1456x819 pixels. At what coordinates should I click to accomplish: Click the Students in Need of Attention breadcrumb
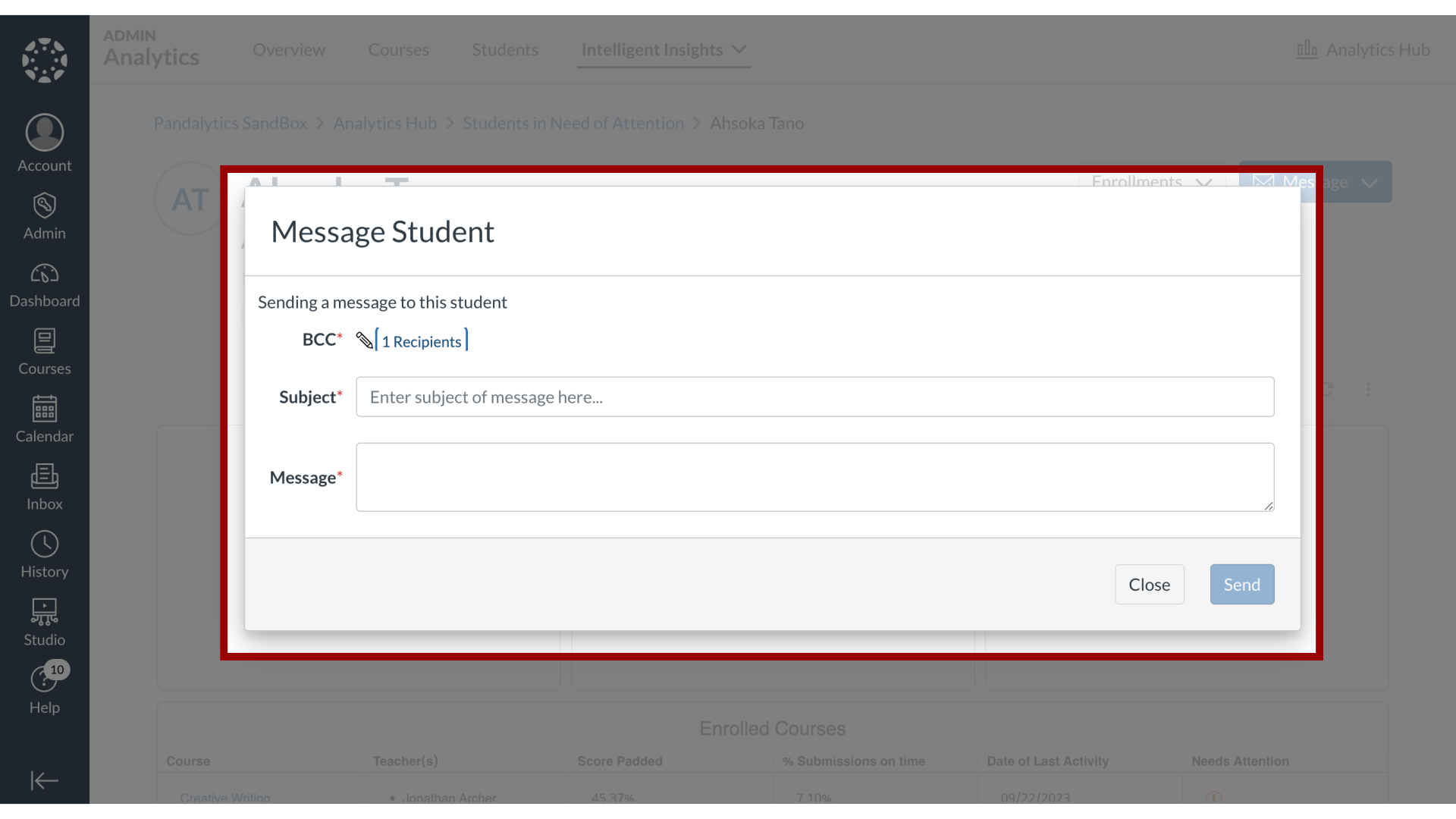coord(573,124)
